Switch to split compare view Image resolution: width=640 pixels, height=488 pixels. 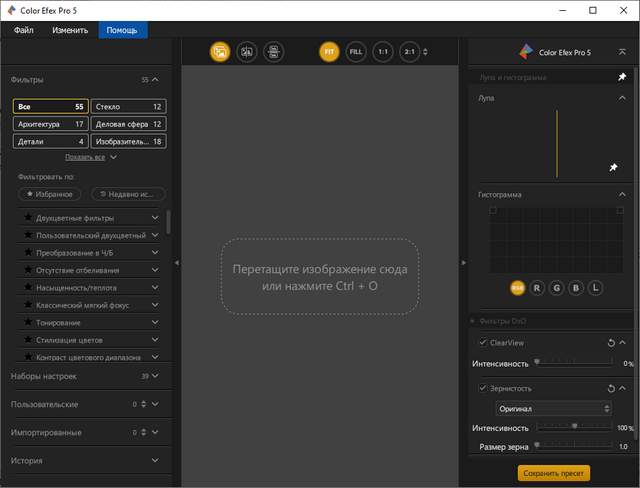pyautogui.click(x=246, y=52)
